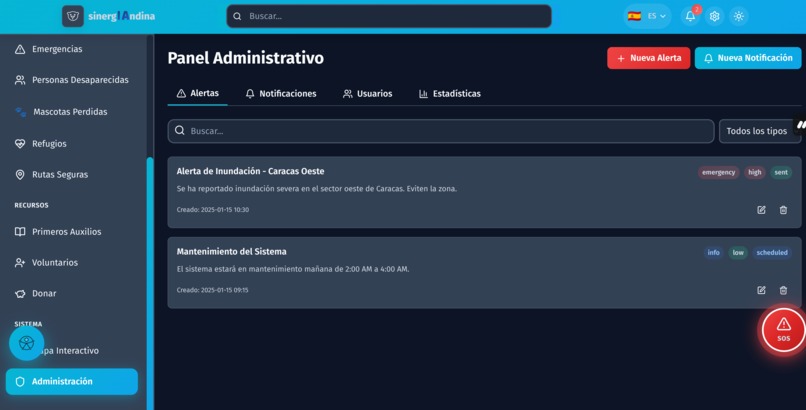The height and width of the screenshot is (410, 806).
Task: Click the sent status badge
Action: pos(781,172)
